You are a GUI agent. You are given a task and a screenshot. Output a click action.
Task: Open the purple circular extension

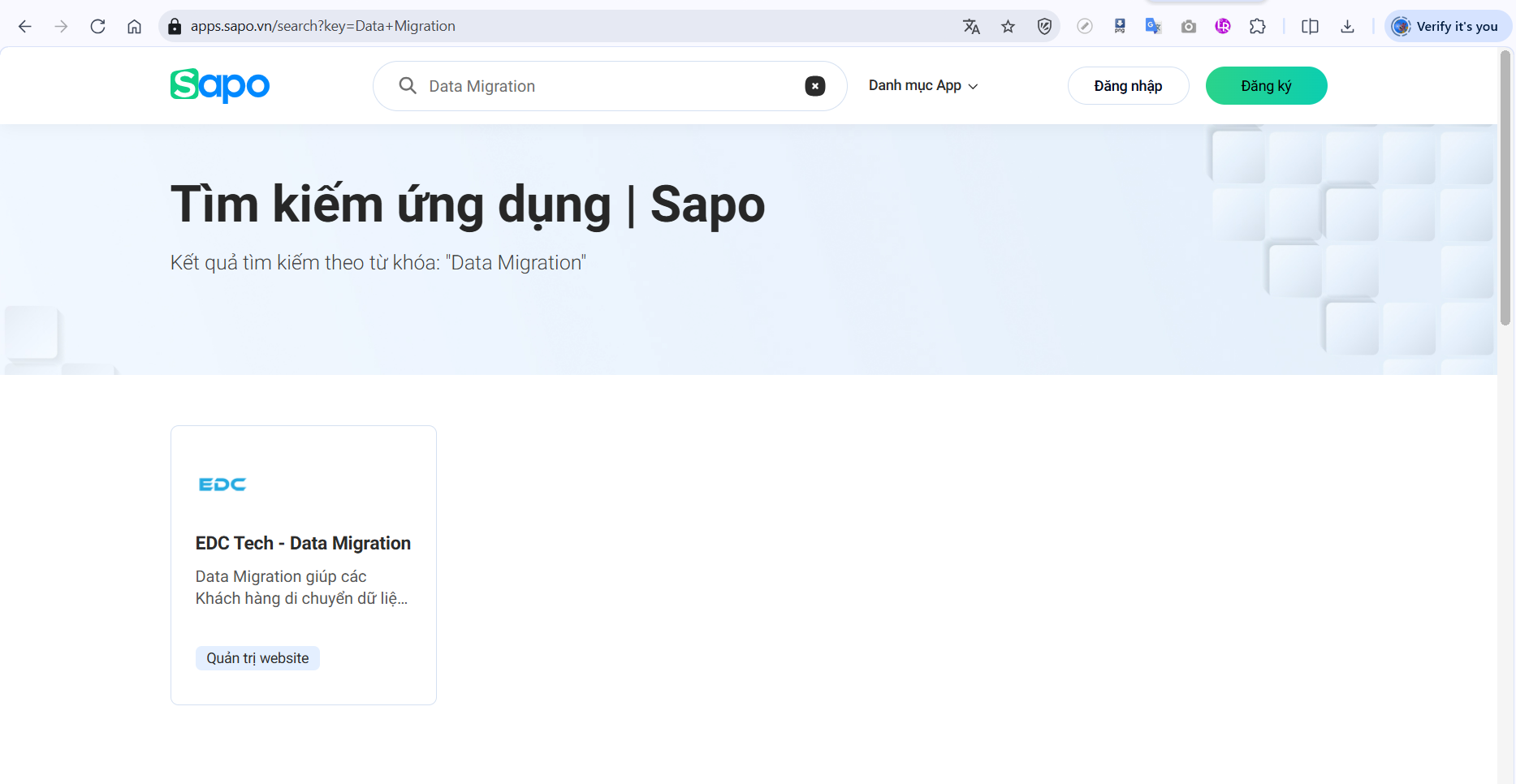[1223, 27]
